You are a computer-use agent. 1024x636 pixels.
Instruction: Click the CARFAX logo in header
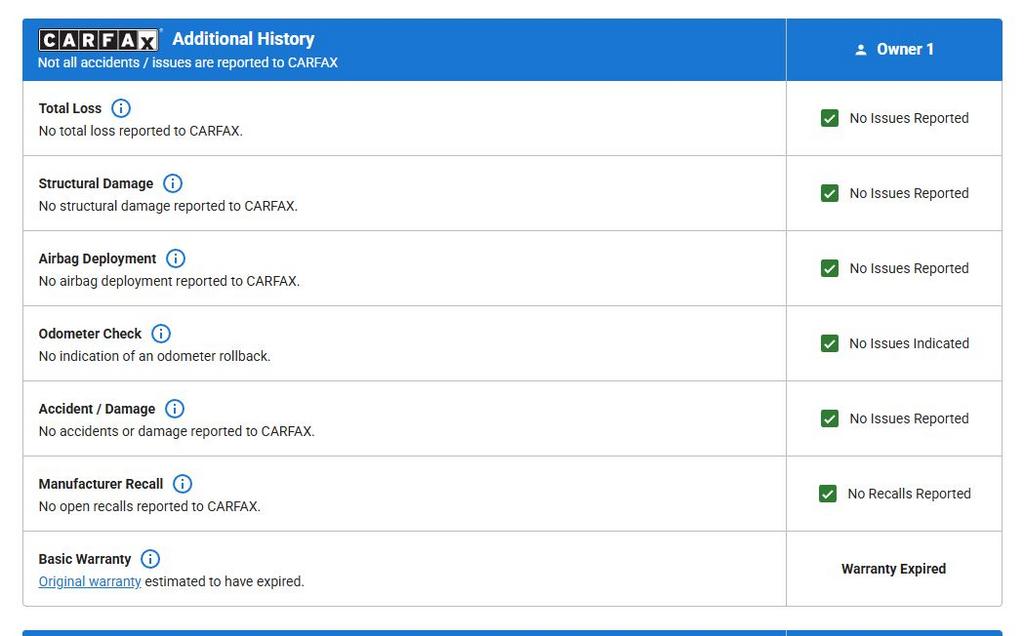pos(98,40)
